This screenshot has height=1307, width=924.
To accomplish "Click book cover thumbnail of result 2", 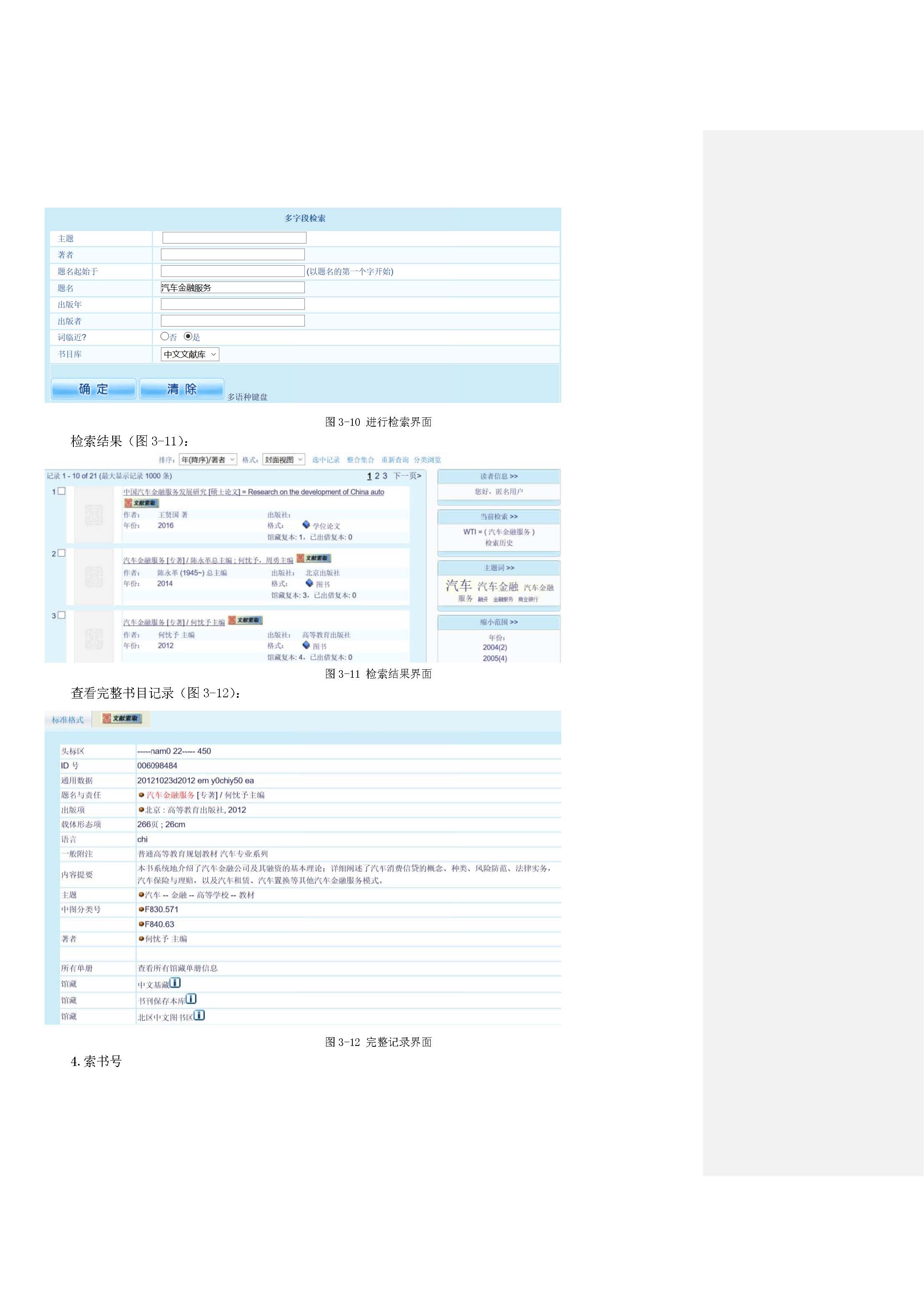I will click(94, 577).
